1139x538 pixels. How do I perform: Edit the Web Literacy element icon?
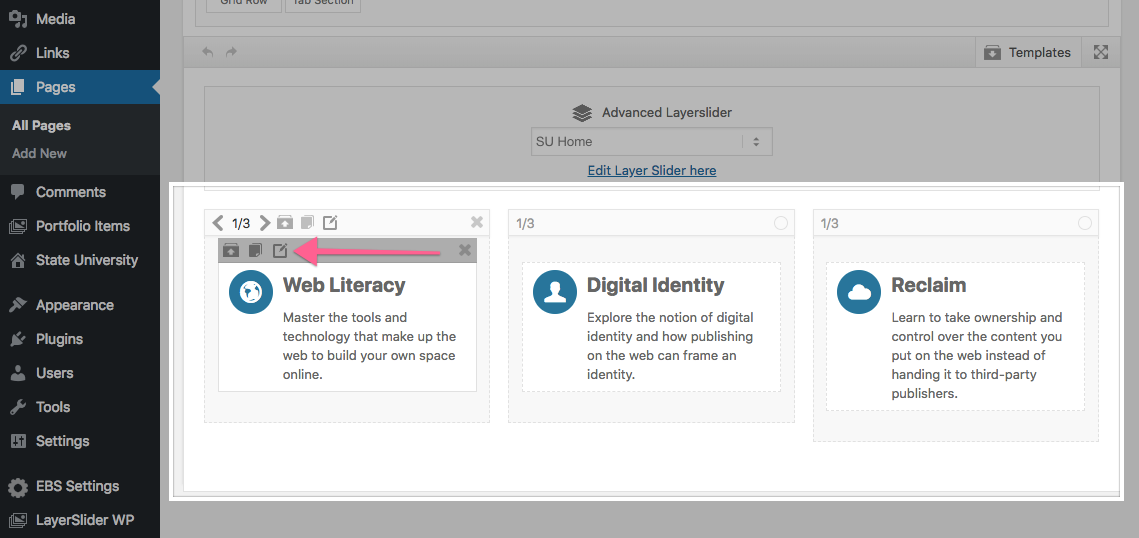[x=280, y=250]
